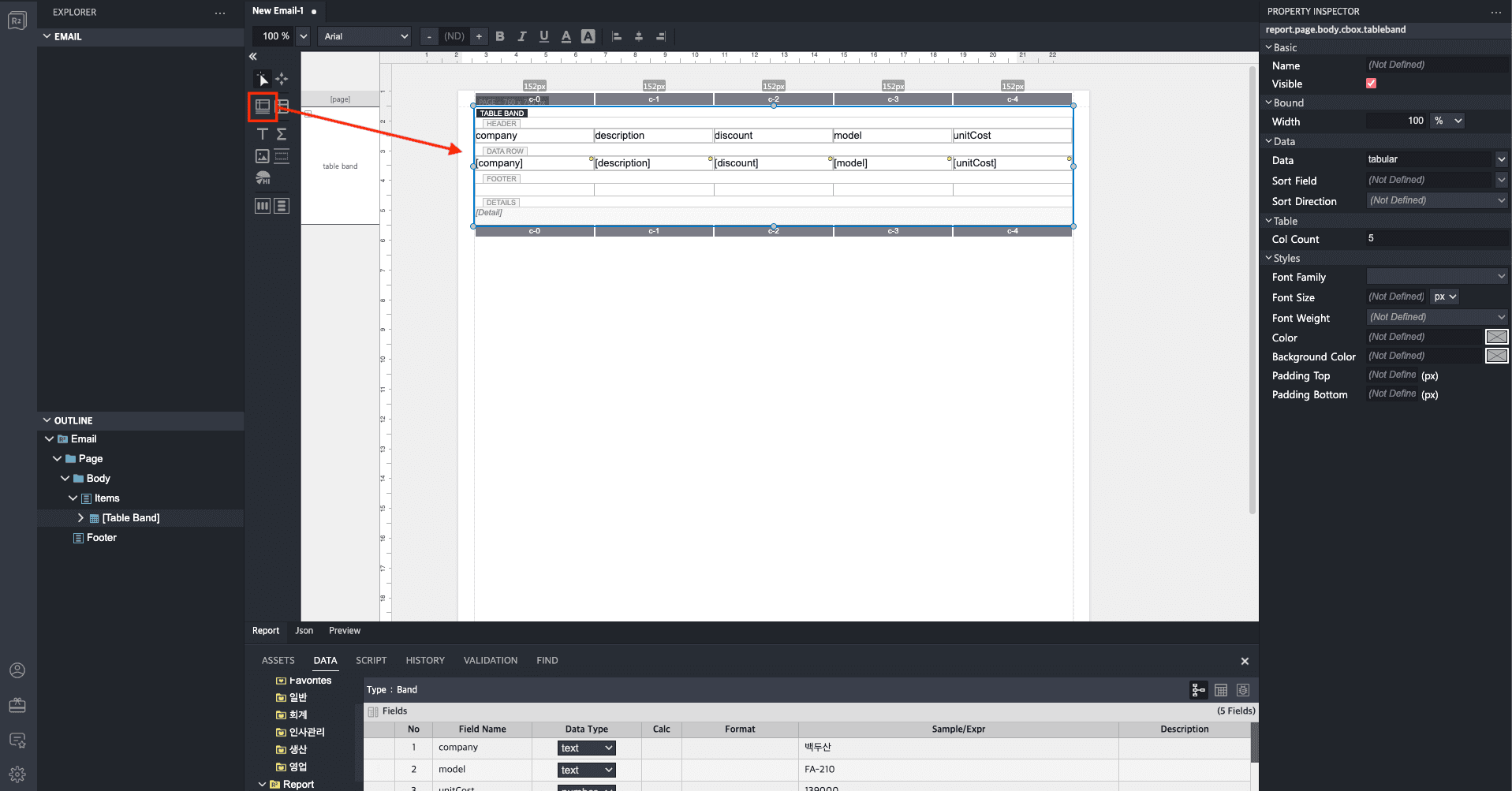Select the pointer selection tool

263,79
